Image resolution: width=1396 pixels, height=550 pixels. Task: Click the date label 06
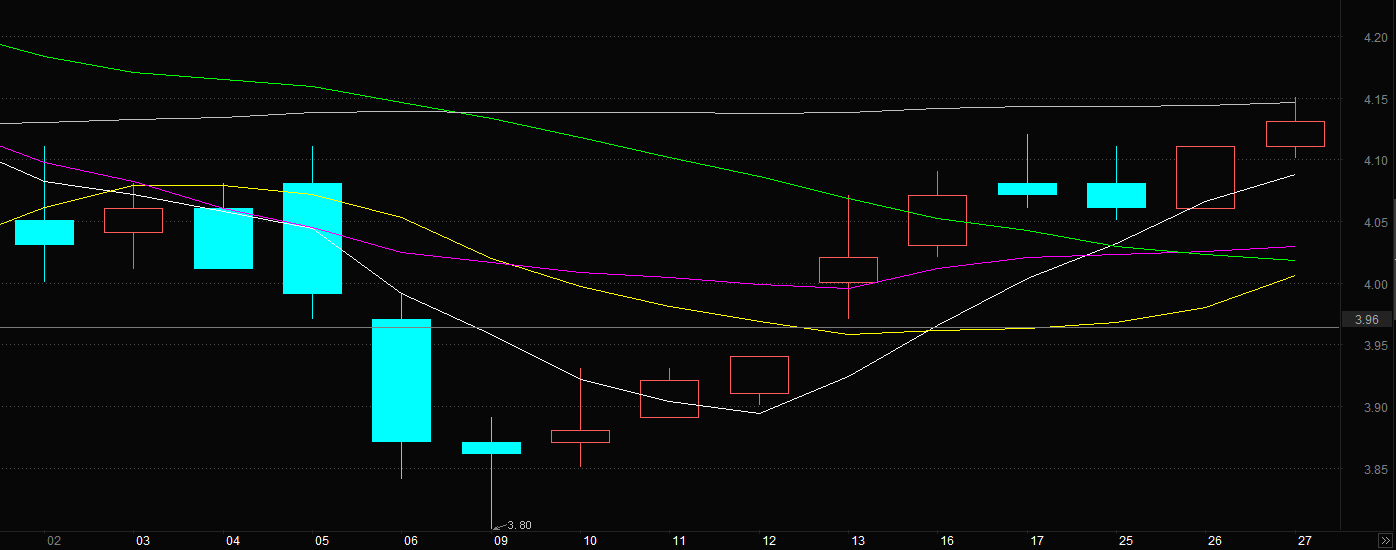pos(411,541)
